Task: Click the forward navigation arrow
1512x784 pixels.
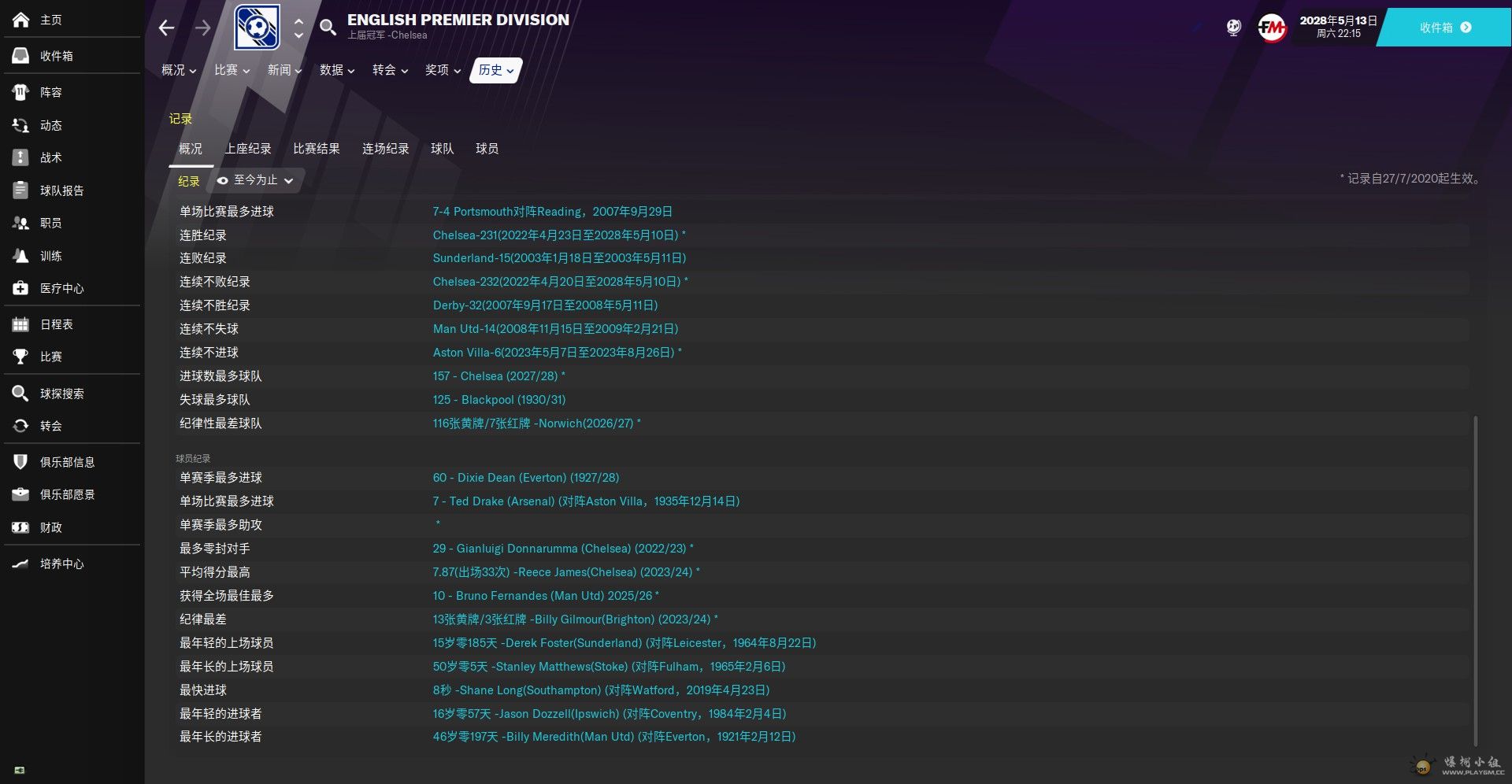Action: (x=203, y=28)
